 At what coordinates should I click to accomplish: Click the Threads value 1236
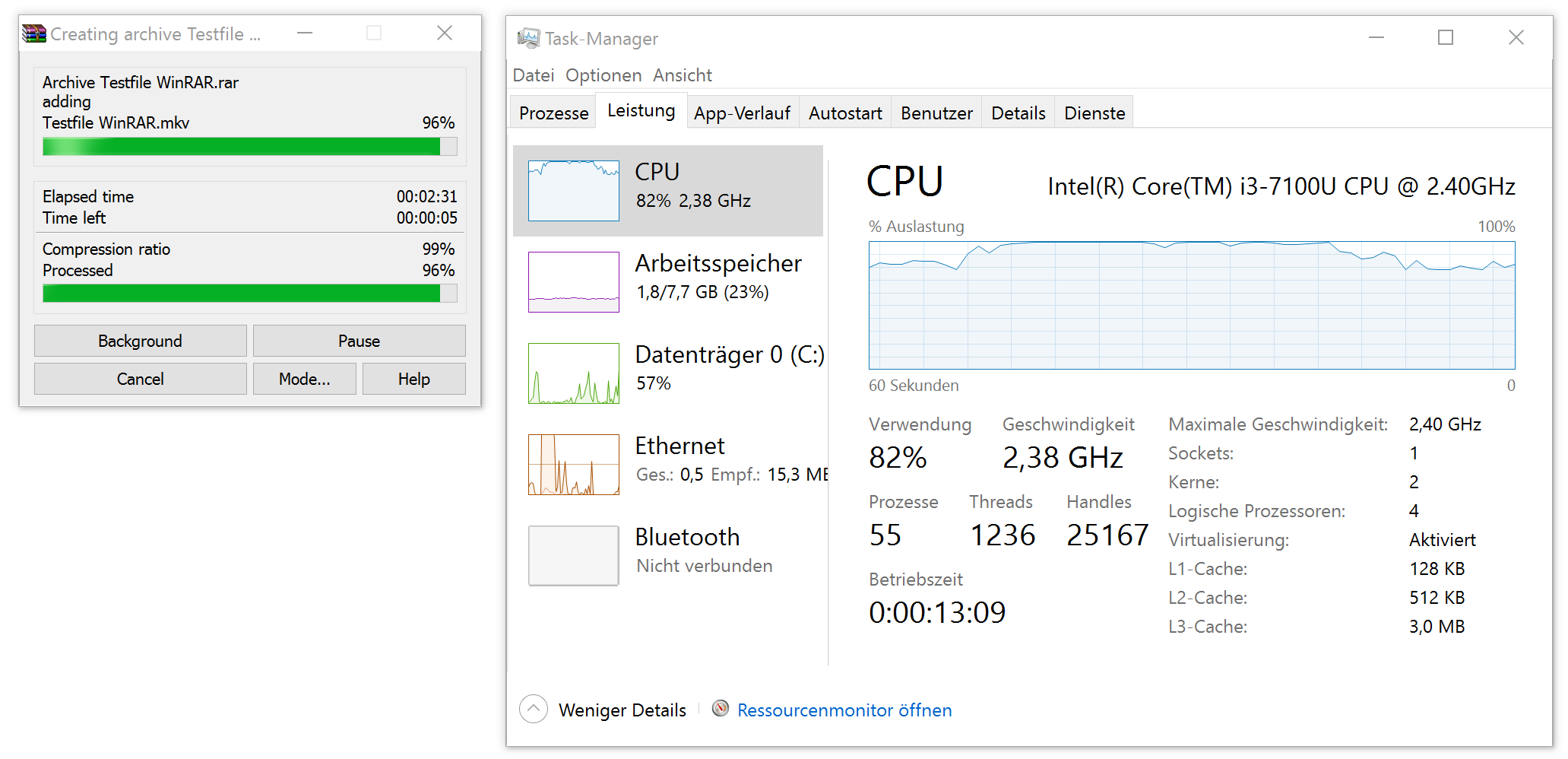(x=1003, y=535)
